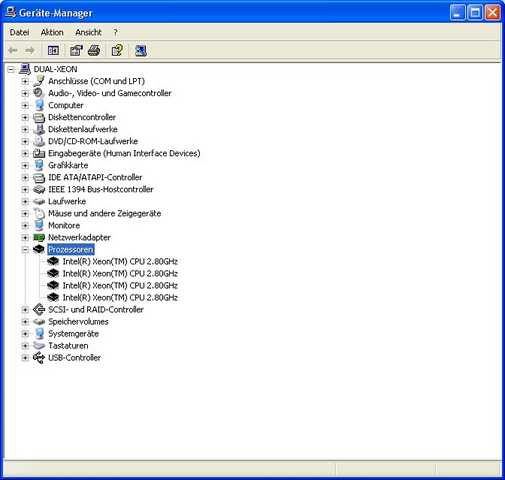Maximize the Geräte-Manager window
Viewport: 505px width, 480px height.
point(475,13)
